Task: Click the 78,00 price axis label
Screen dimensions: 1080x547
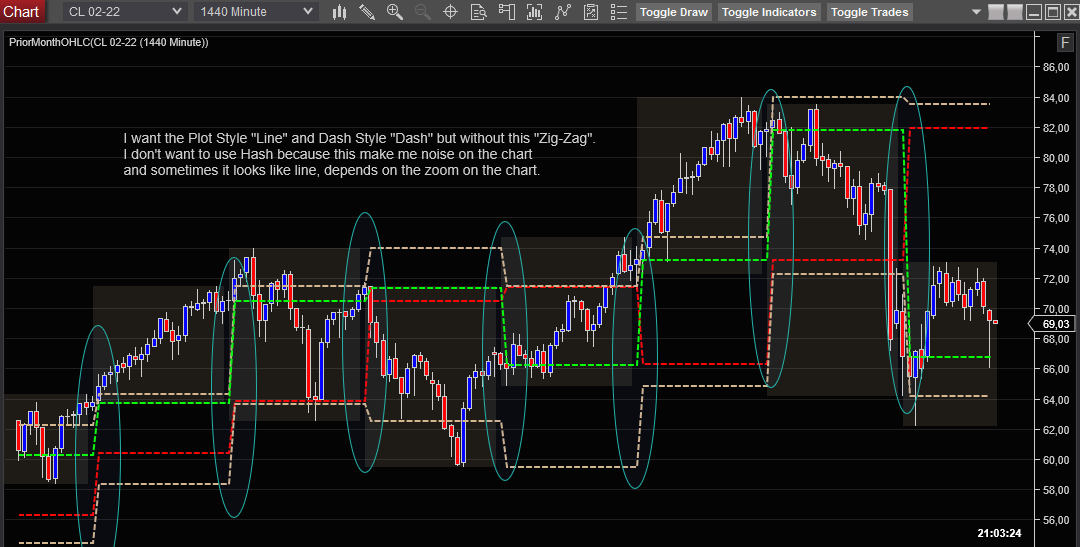Action: 1056,188
